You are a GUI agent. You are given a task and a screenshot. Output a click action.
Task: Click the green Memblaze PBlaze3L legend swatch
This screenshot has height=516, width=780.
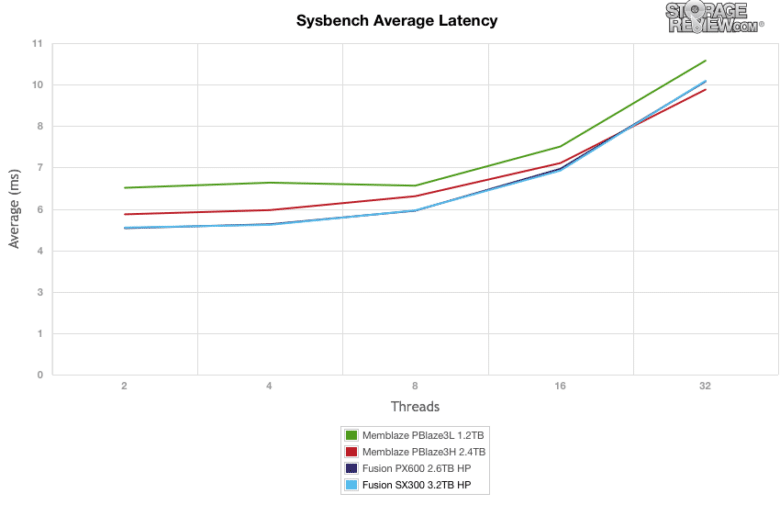tap(351, 435)
